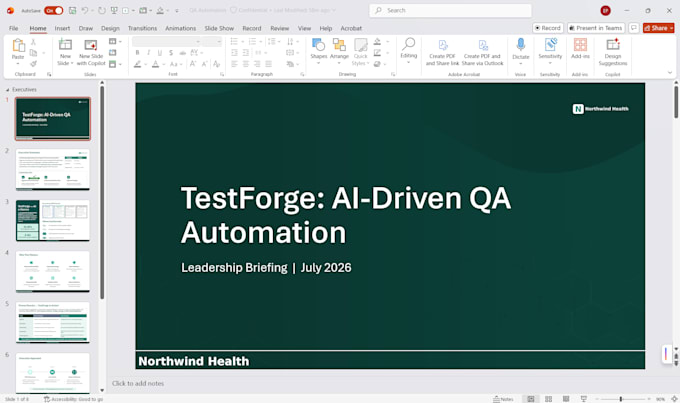Open the Slide Layout dropdown

[x=115, y=41]
